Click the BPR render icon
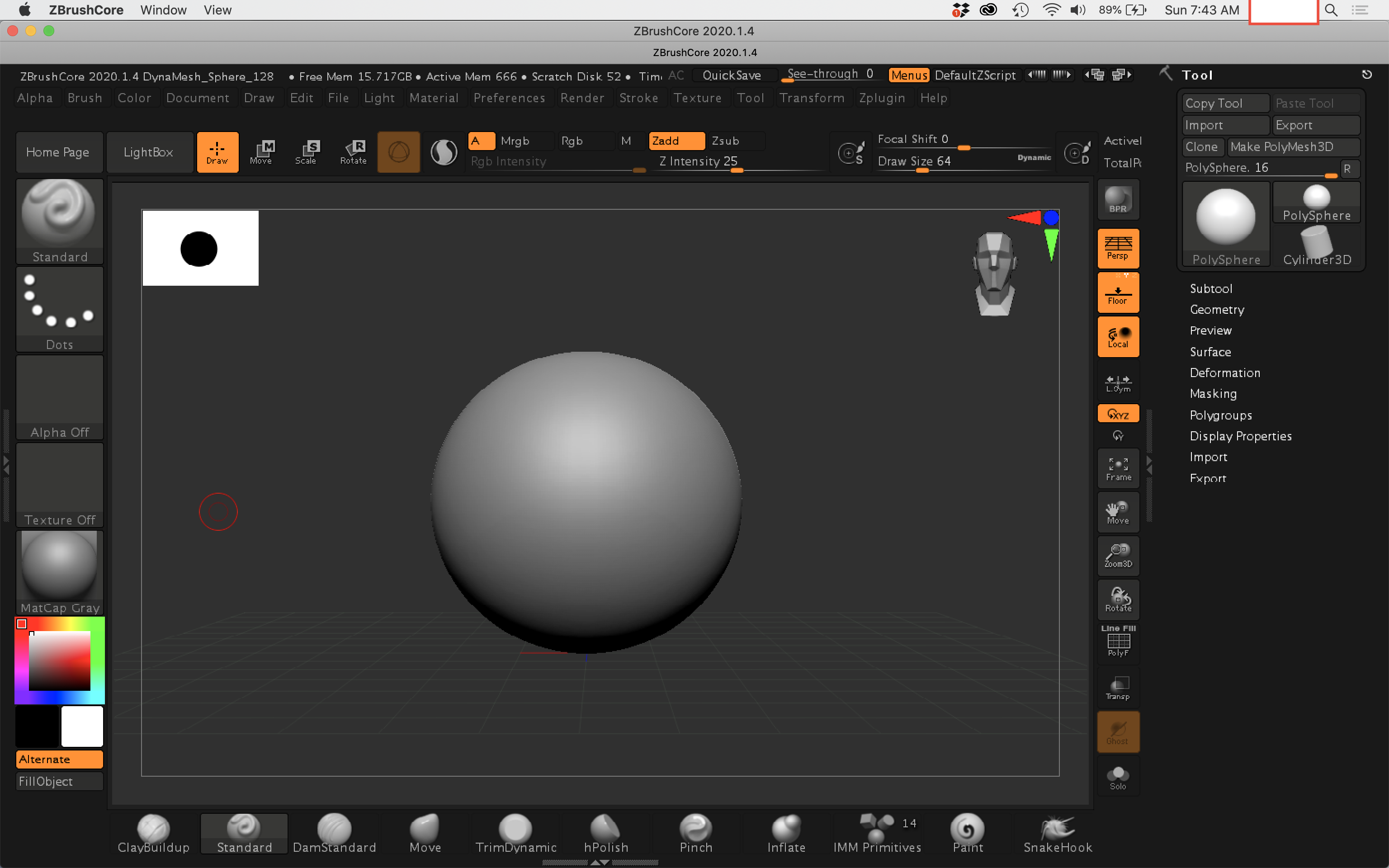1389x868 pixels. coord(1118,199)
